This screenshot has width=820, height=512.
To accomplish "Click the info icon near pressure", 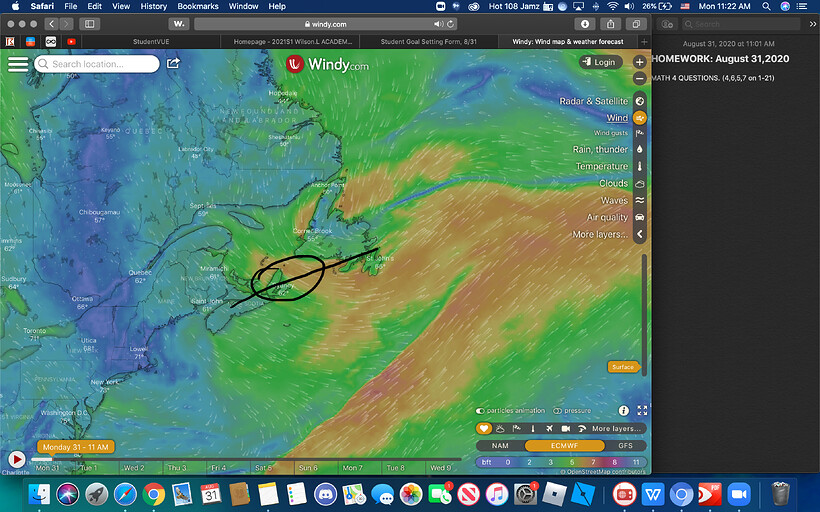I will 623,411.
